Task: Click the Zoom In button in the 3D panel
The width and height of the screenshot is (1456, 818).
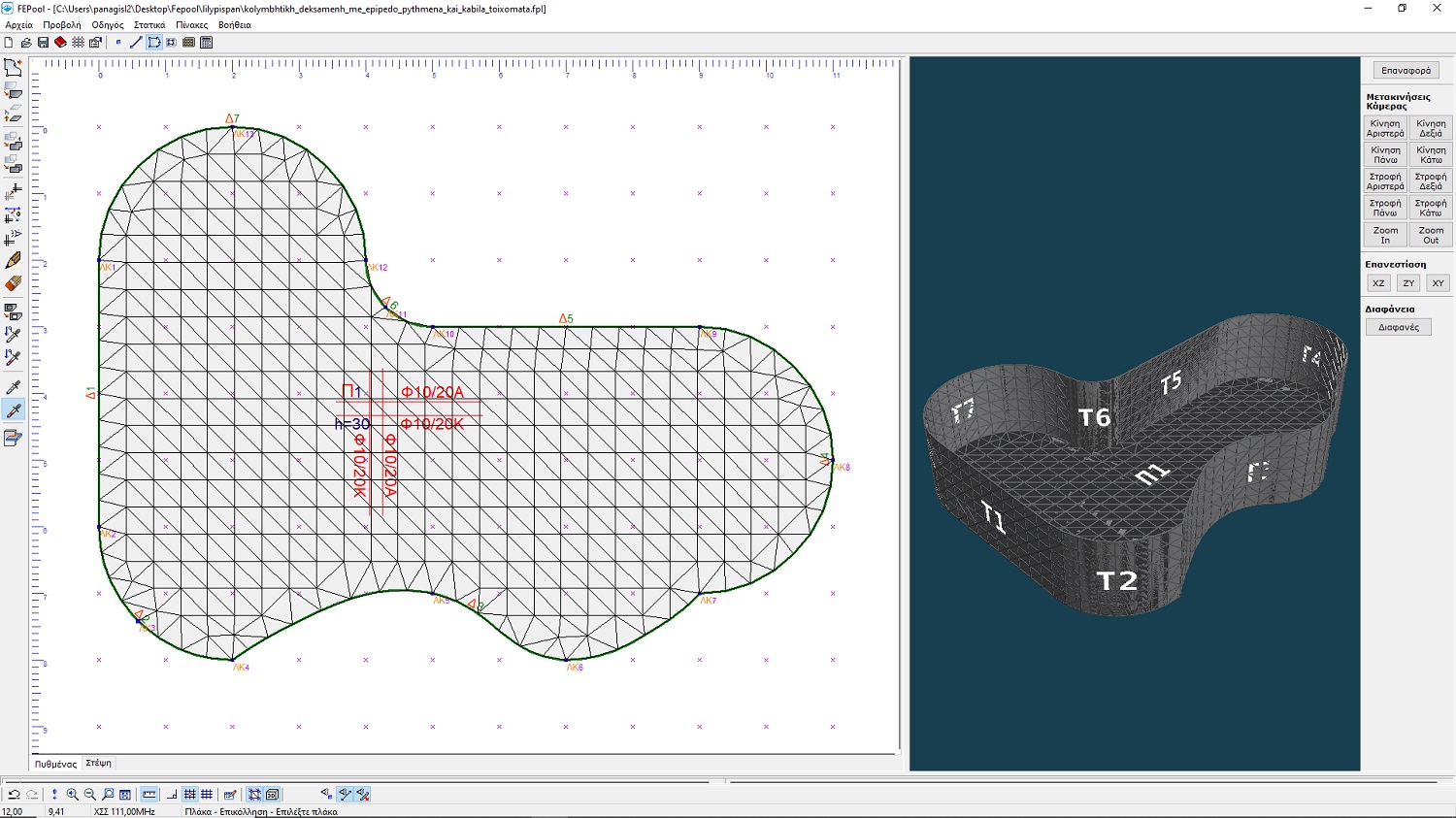Action: [1385, 235]
